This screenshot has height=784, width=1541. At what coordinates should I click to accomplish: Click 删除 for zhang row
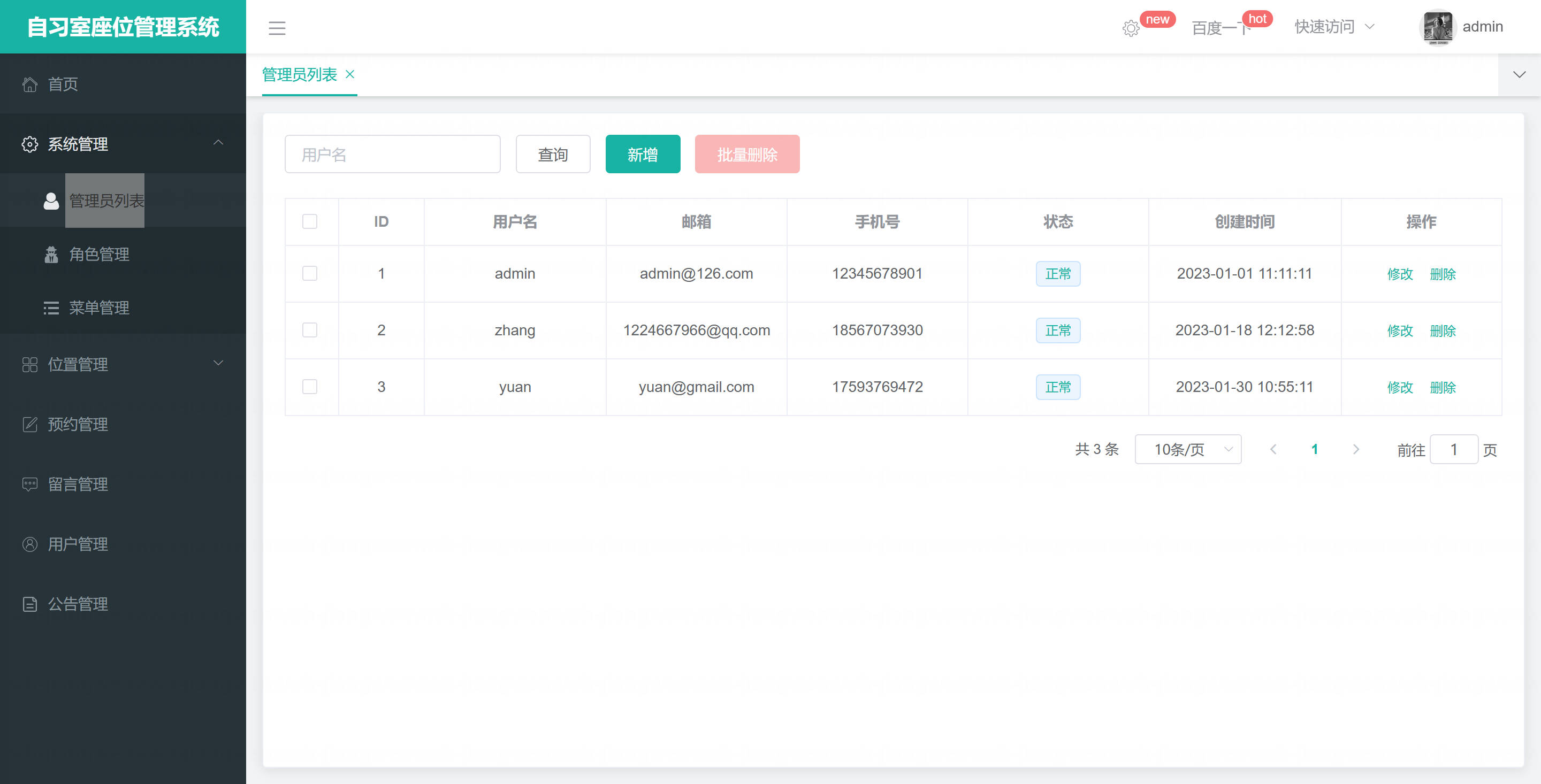tap(1443, 330)
